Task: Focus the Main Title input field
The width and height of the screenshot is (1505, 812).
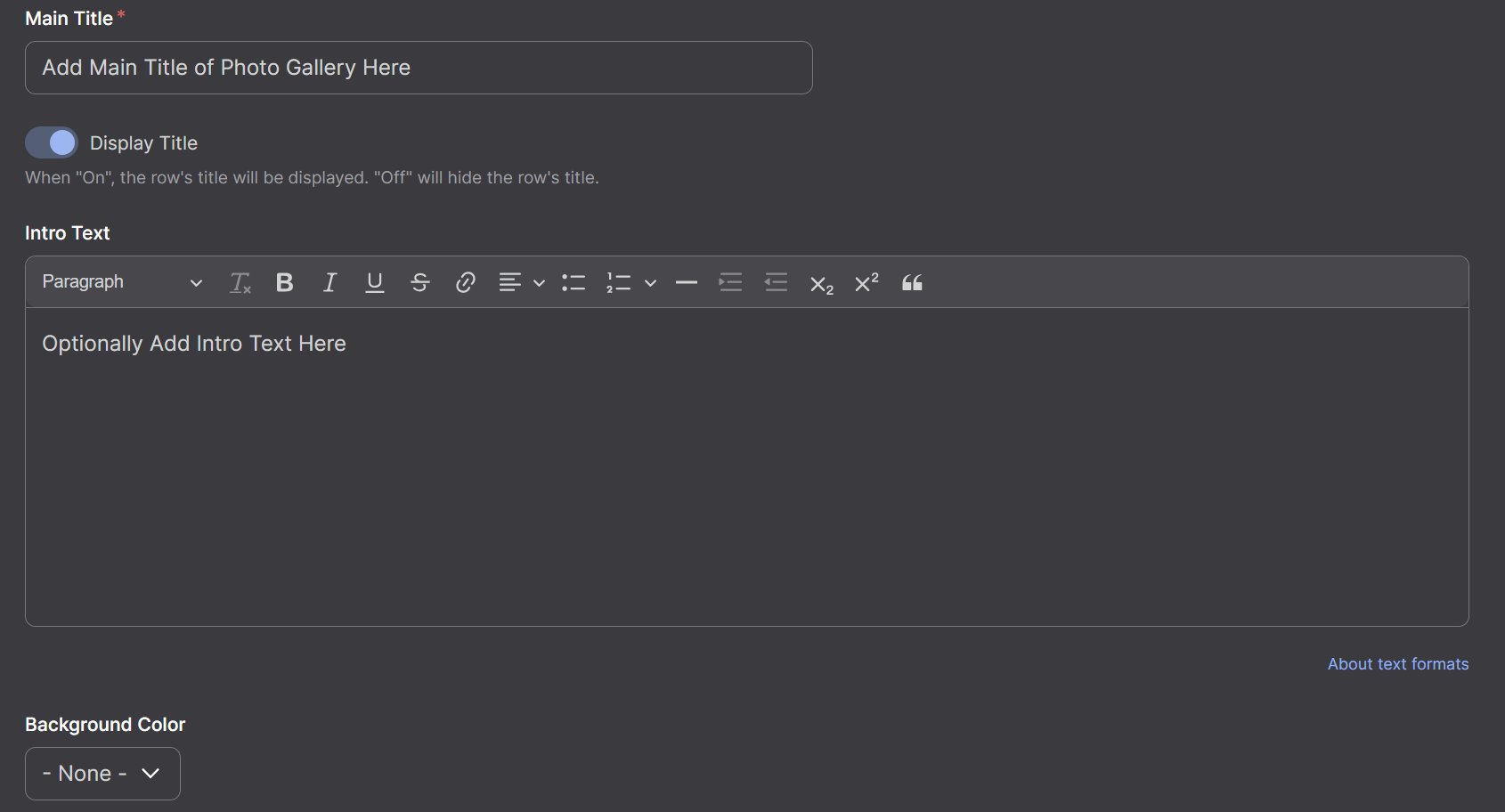Action: pos(419,68)
